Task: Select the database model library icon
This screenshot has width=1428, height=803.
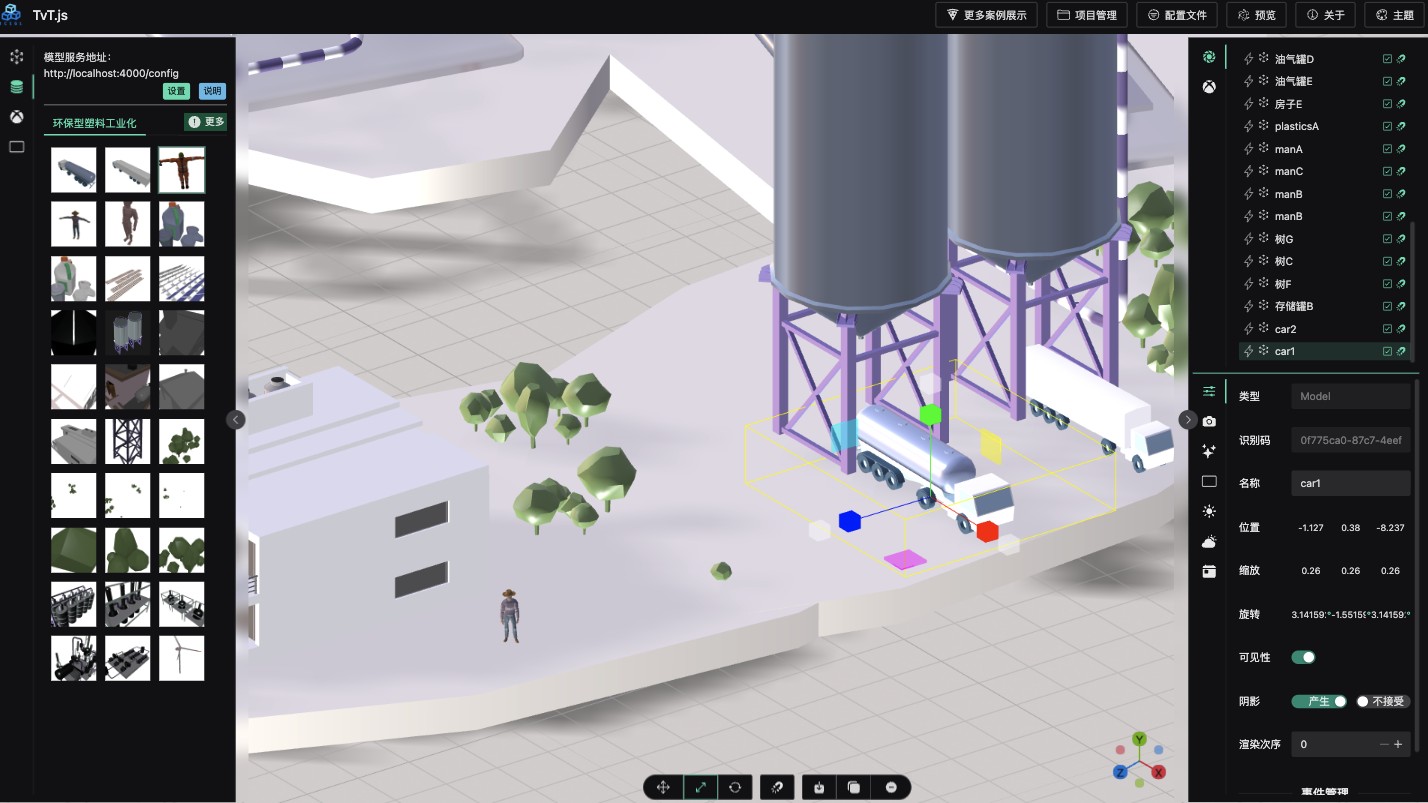Action: [x=17, y=87]
